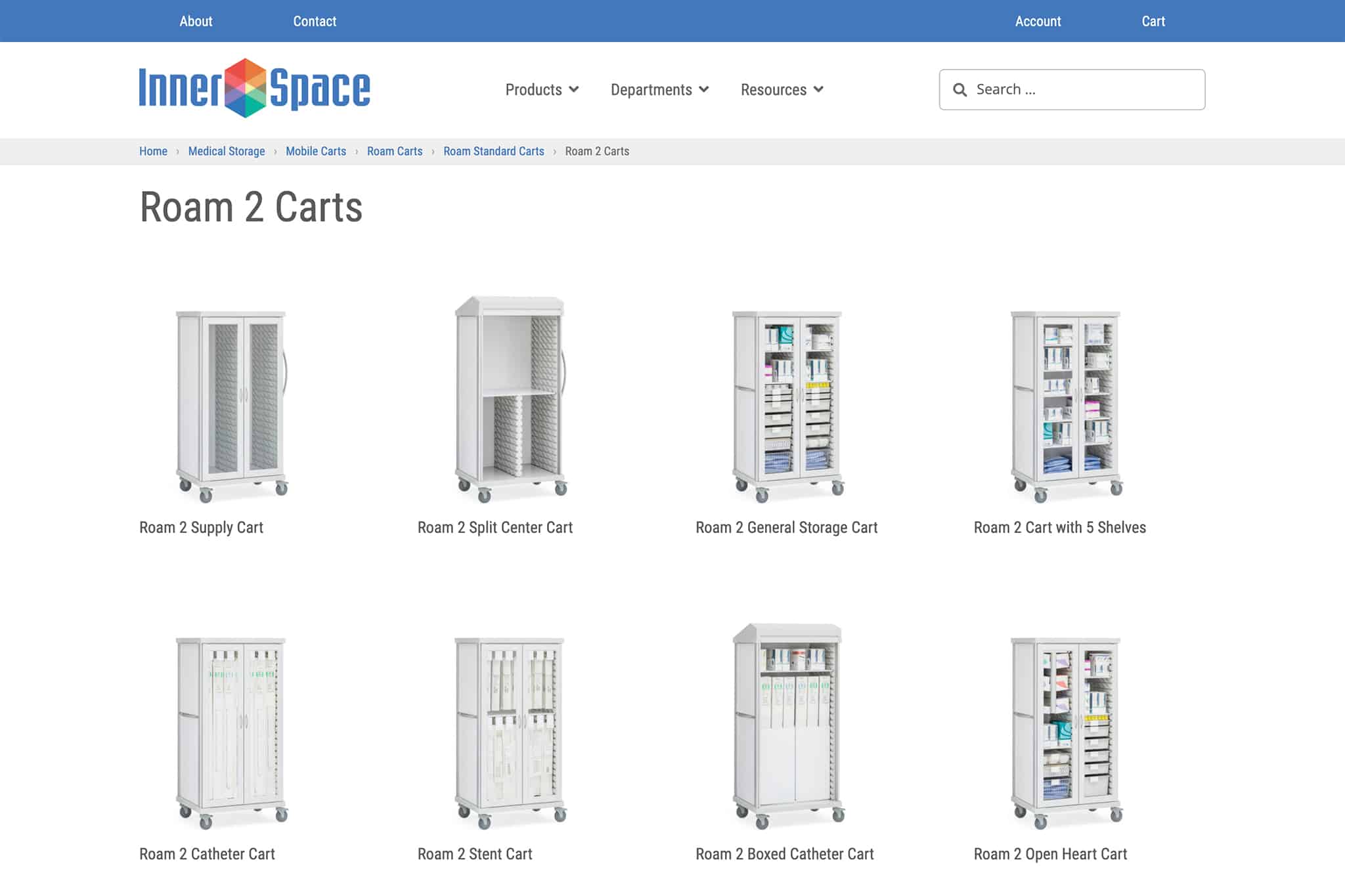Open Medical Storage breadcrumb link
1345x896 pixels.
tap(227, 151)
